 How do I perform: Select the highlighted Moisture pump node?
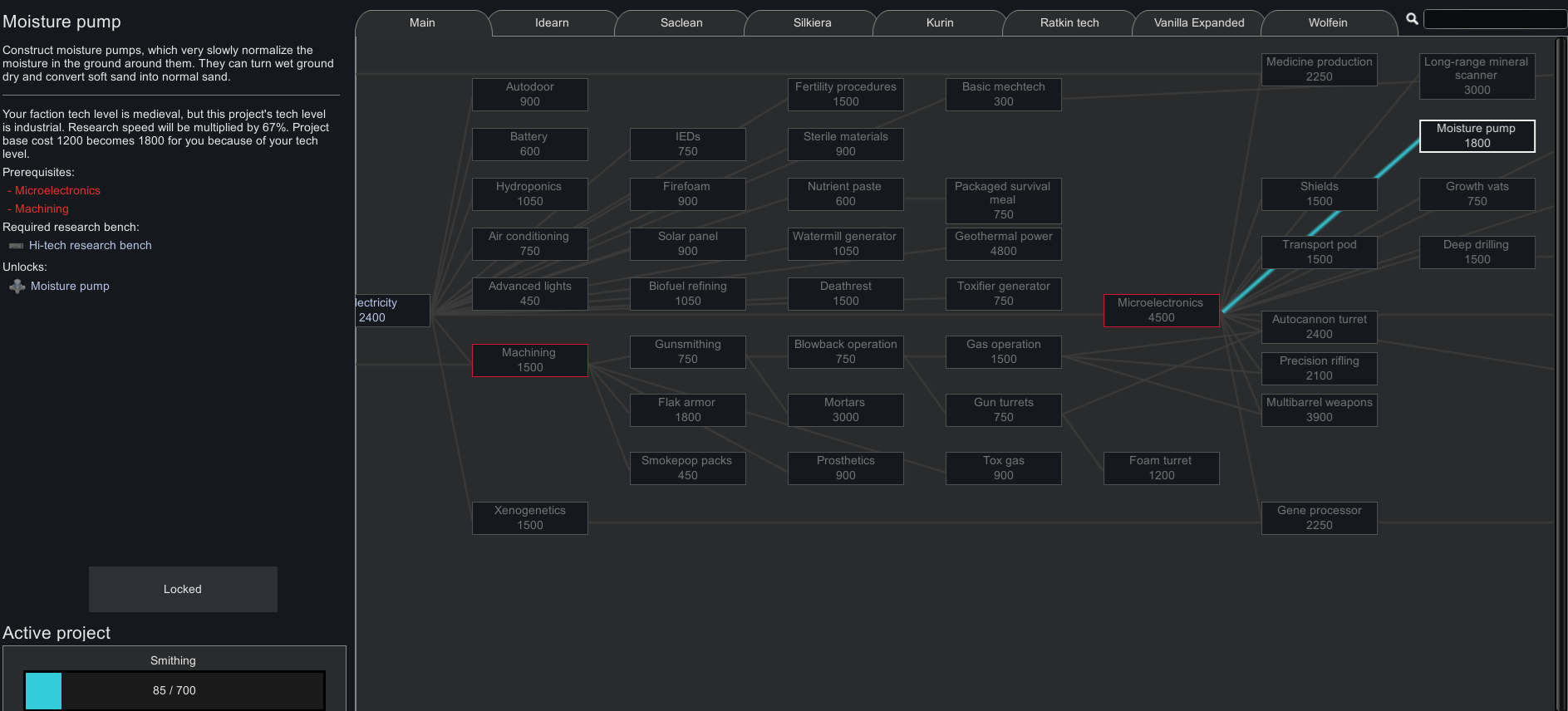click(x=1477, y=136)
